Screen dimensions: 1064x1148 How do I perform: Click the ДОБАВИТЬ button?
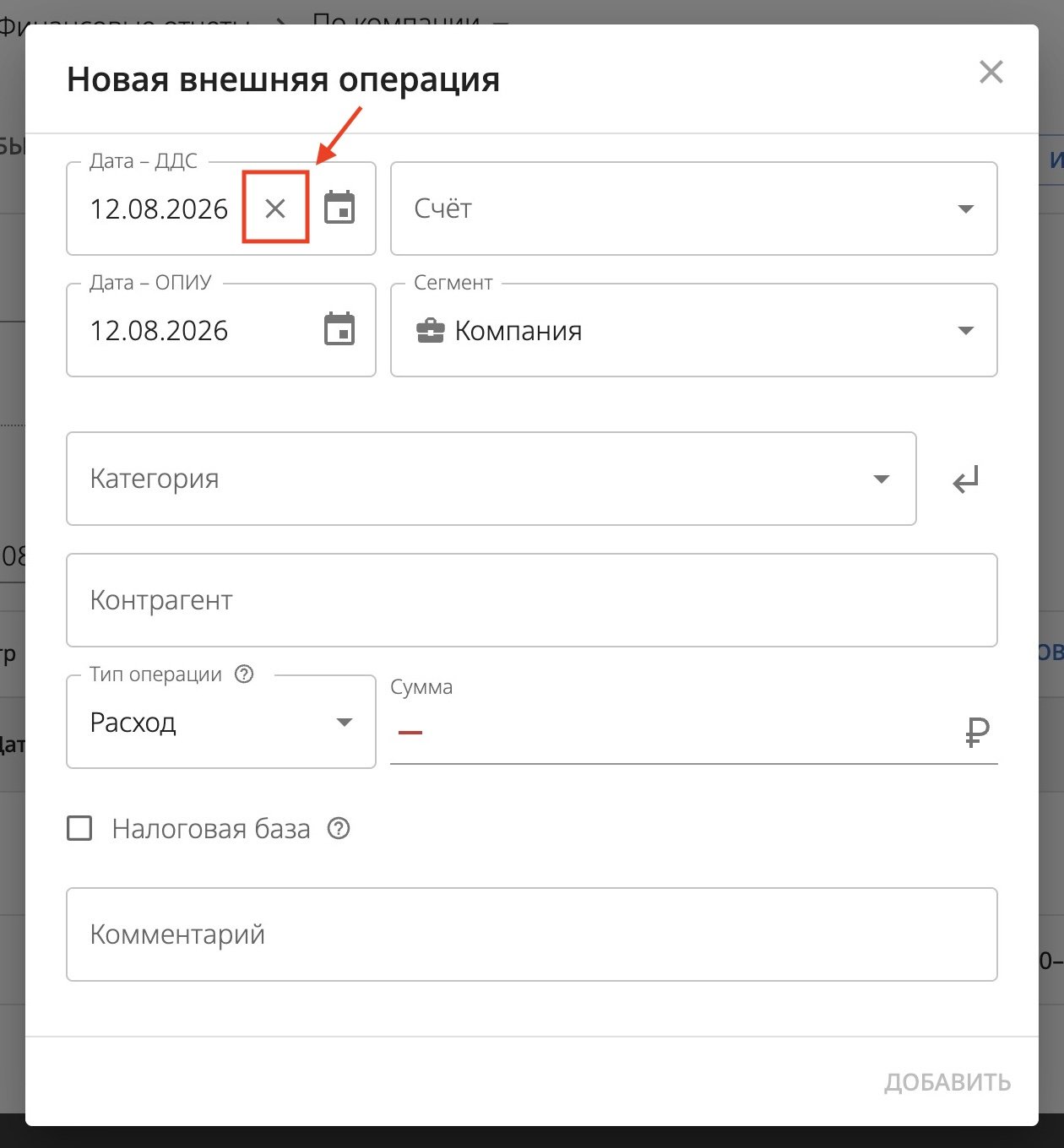[947, 1082]
